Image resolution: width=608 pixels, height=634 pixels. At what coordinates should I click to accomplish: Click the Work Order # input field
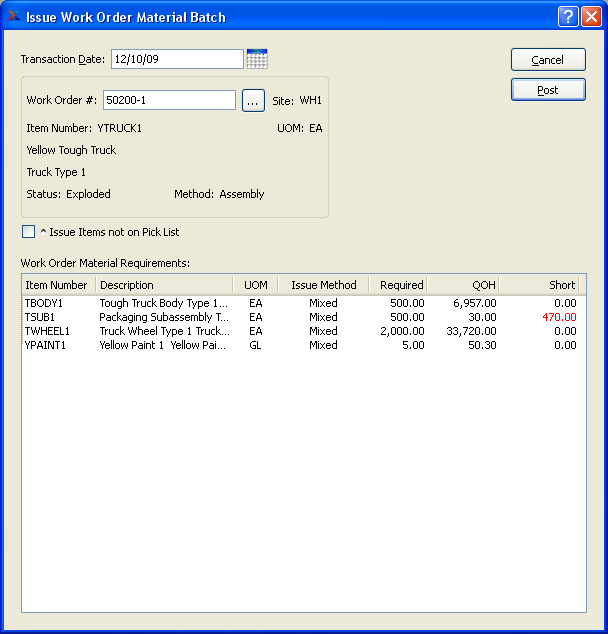tap(169, 100)
